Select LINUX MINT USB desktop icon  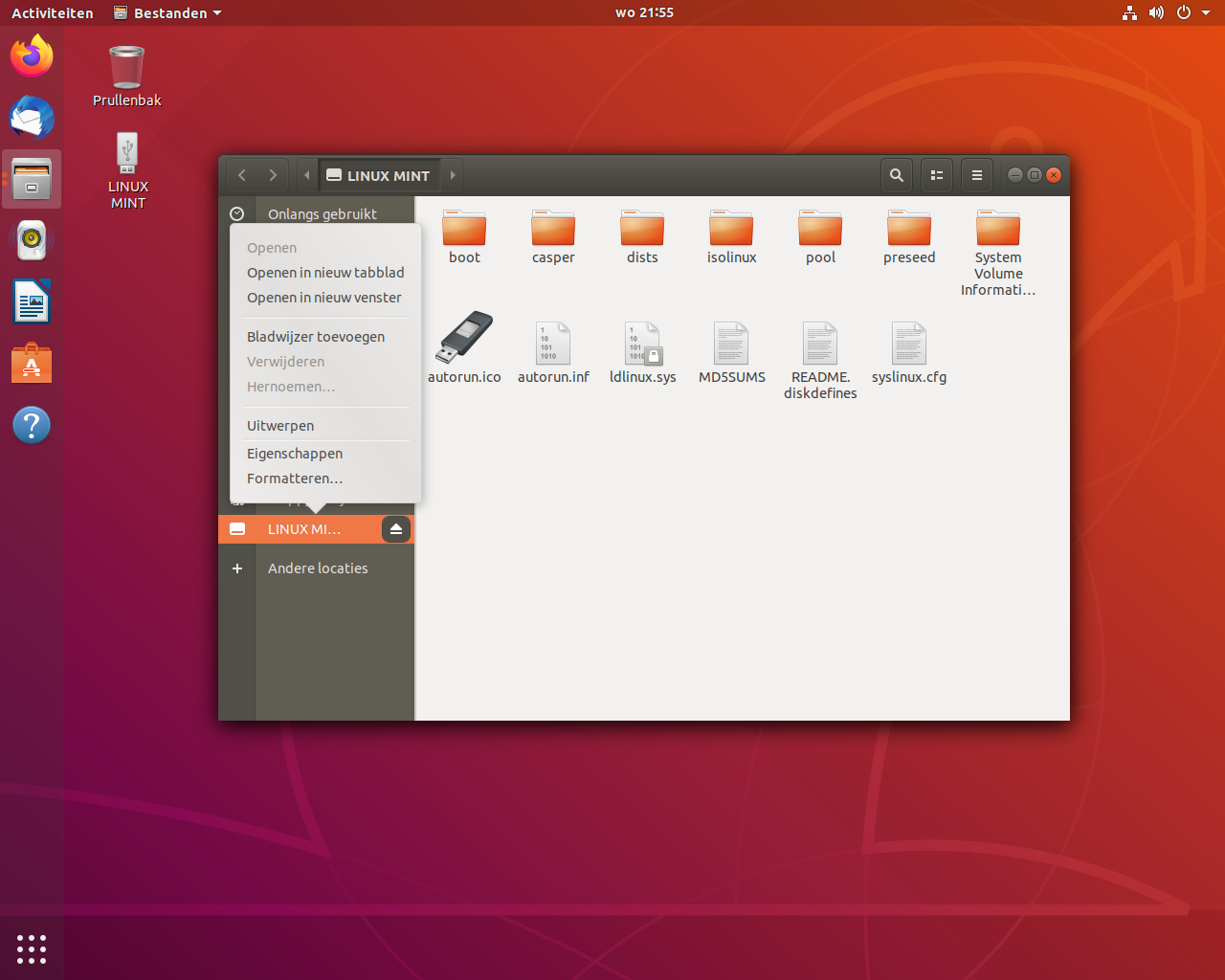click(127, 170)
